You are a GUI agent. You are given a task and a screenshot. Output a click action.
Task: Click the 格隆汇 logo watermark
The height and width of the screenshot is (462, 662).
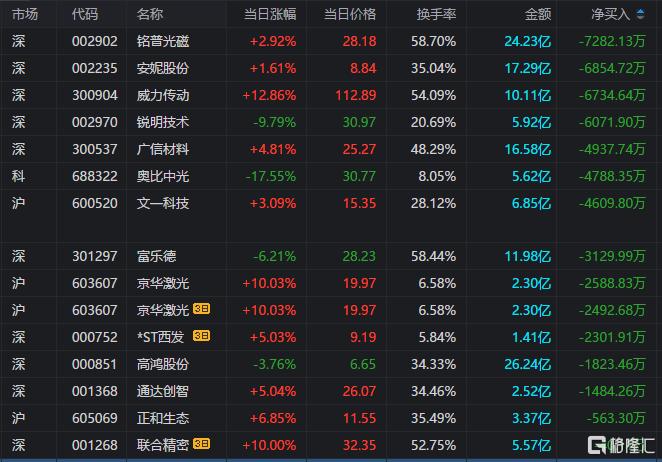click(x=621, y=445)
